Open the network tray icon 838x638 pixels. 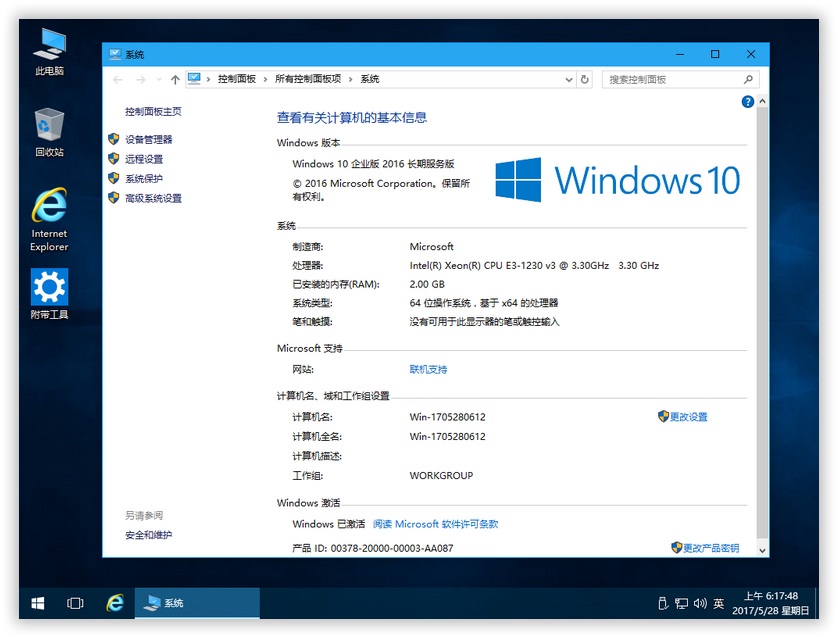coord(681,603)
